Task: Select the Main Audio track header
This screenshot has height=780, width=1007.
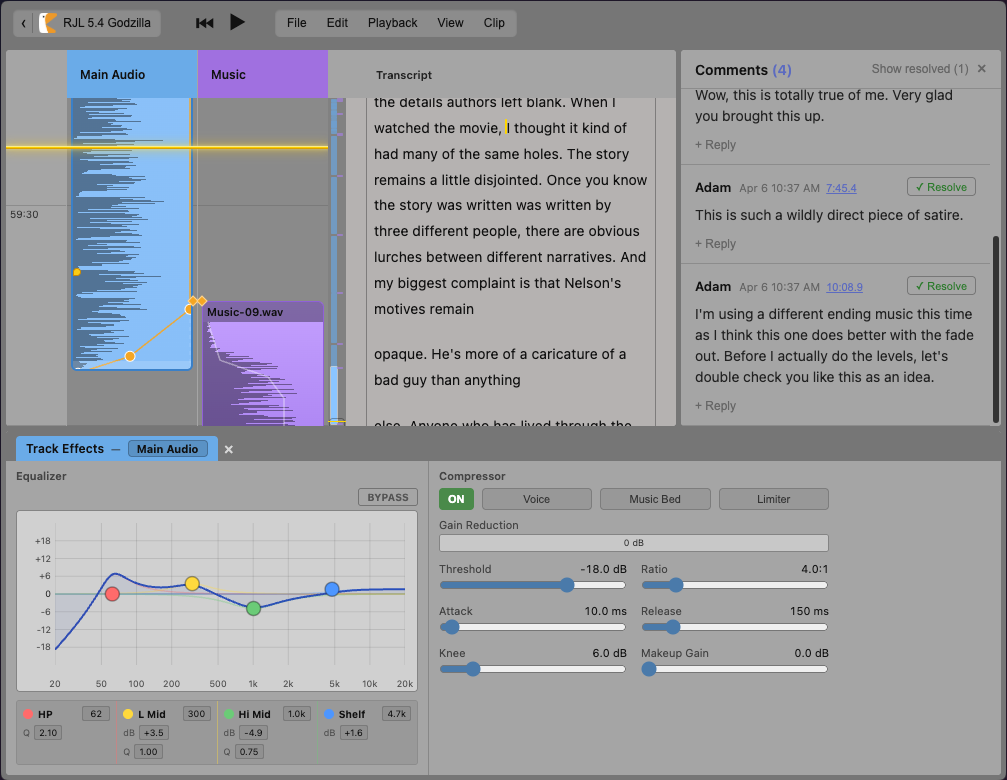Action: click(x=132, y=74)
